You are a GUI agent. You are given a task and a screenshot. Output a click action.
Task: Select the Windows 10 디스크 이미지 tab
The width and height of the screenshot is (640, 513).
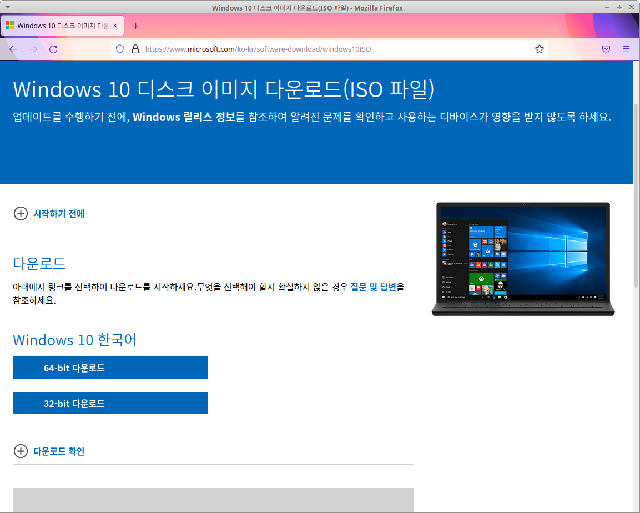pyautogui.click(x=62, y=26)
